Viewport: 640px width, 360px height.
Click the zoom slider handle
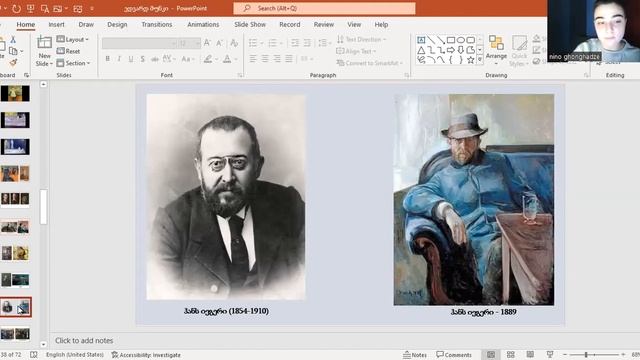pos(586,355)
